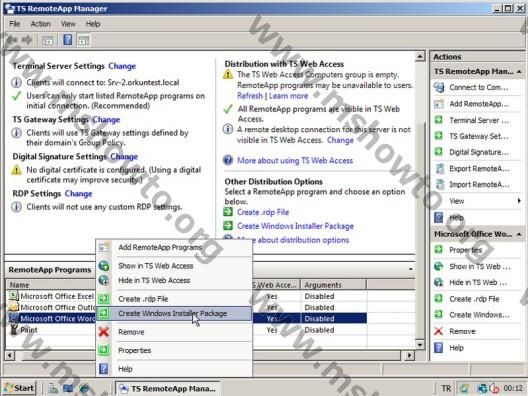Click Change next to TS Gateway Settings
This screenshot has height=396, width=528.
tap(106, 120)
